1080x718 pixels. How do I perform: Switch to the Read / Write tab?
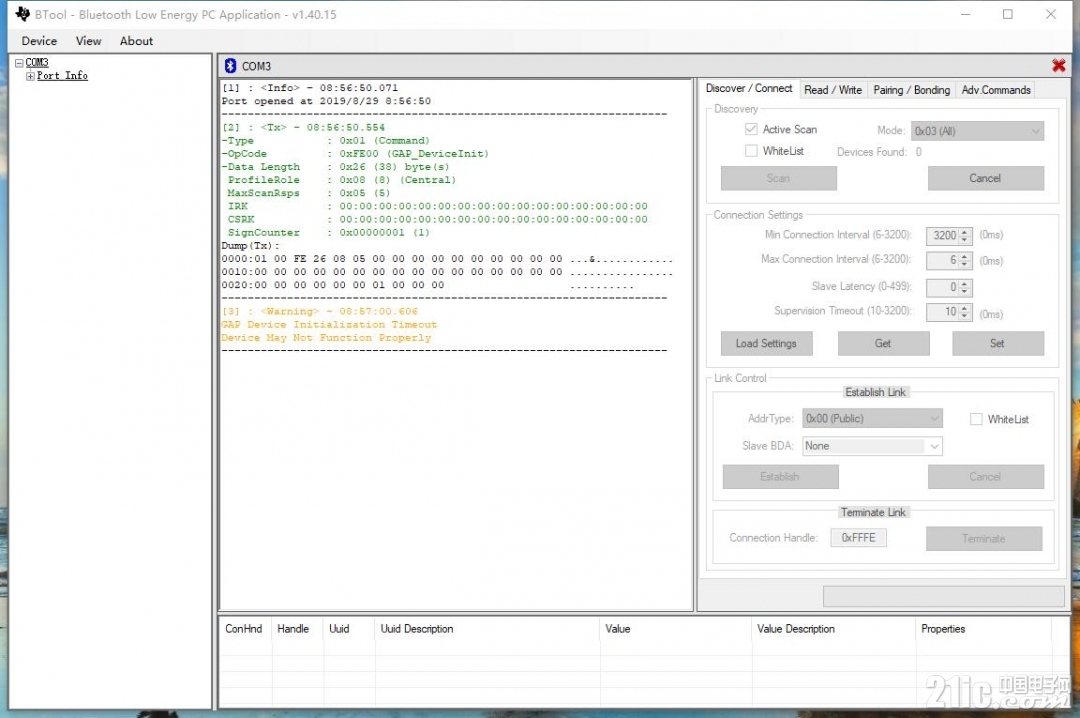click(833, 90)
